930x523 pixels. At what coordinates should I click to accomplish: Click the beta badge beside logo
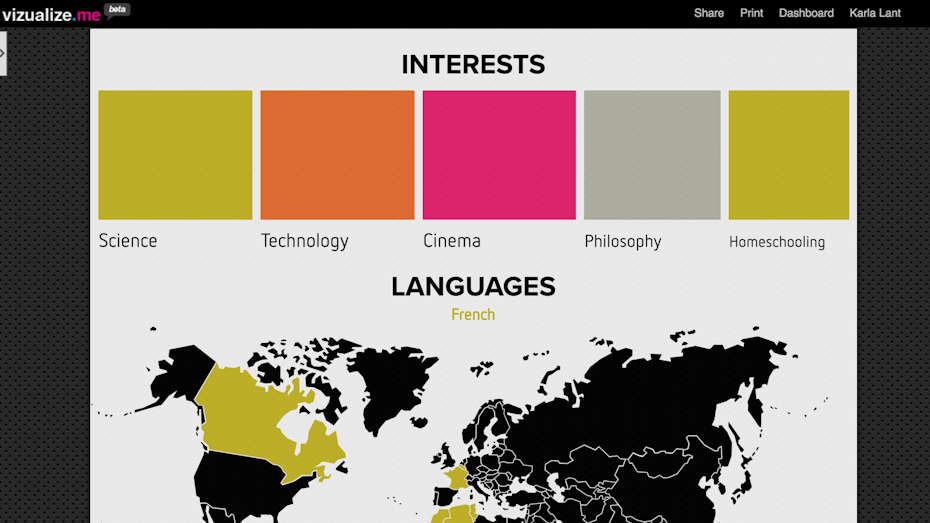(118, 9)
